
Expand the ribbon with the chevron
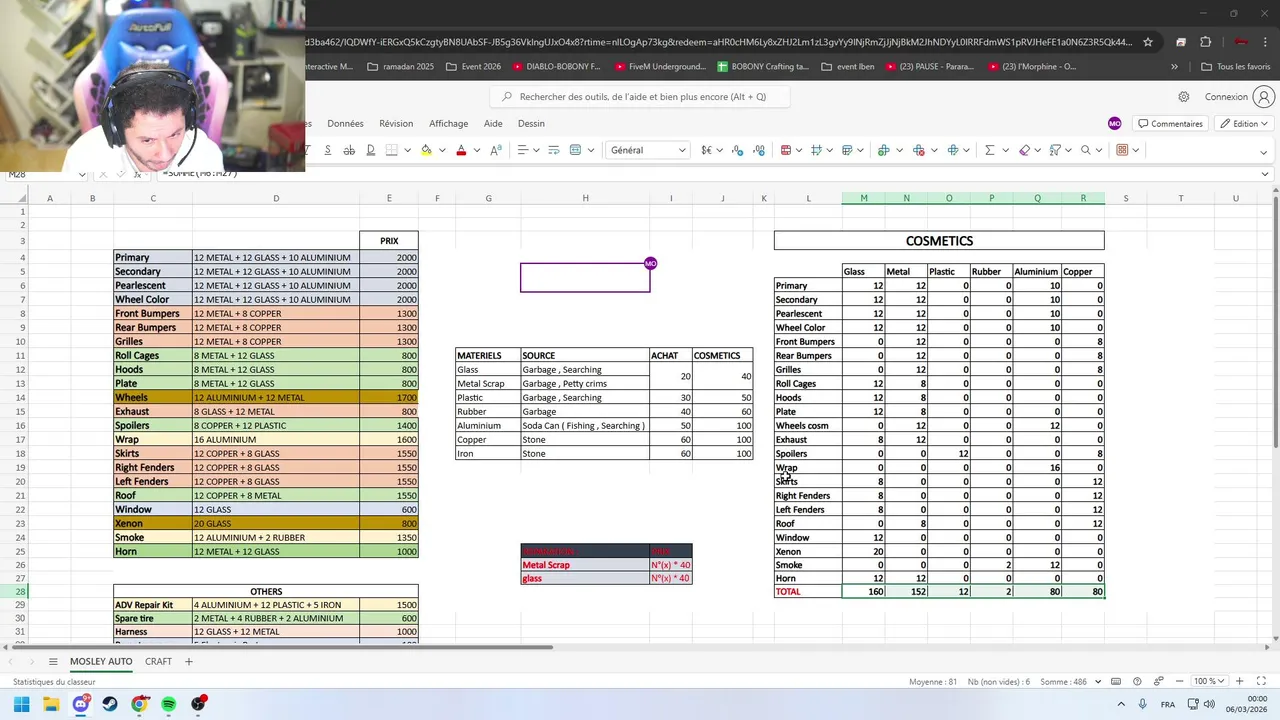pyautogui.click(x=1264, y=153)
